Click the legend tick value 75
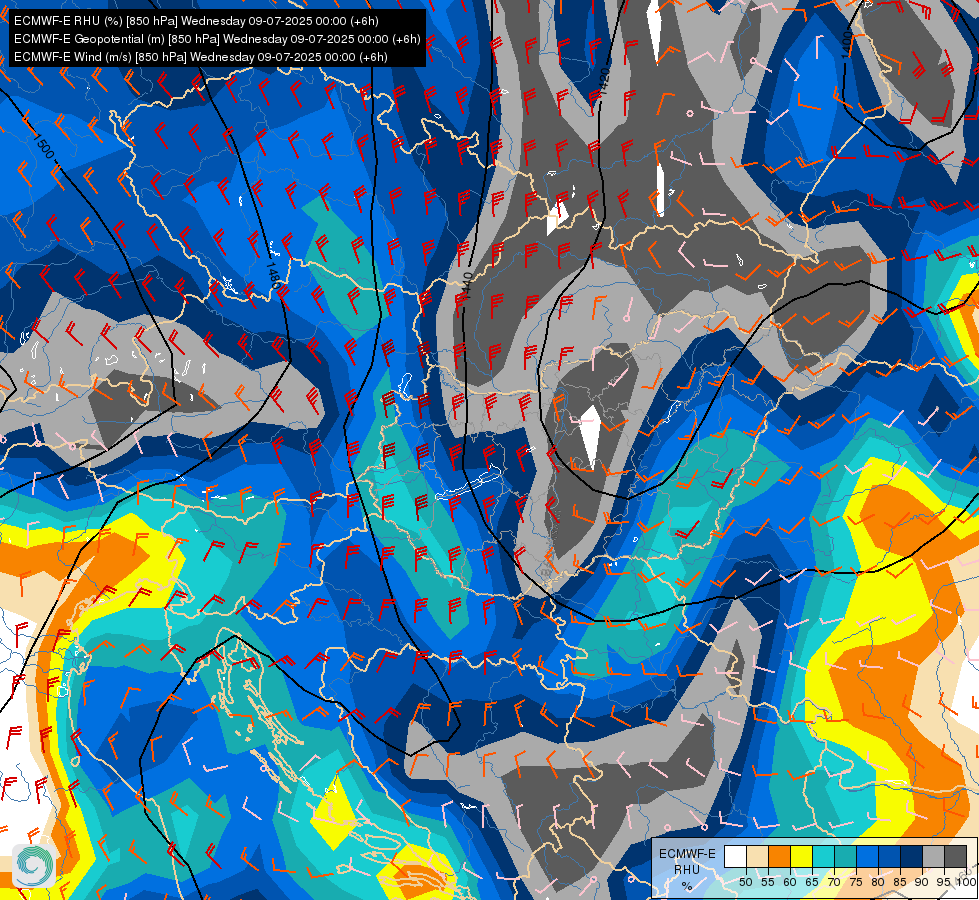The height and width of the screenshot is (900, 979). point(856,882)
